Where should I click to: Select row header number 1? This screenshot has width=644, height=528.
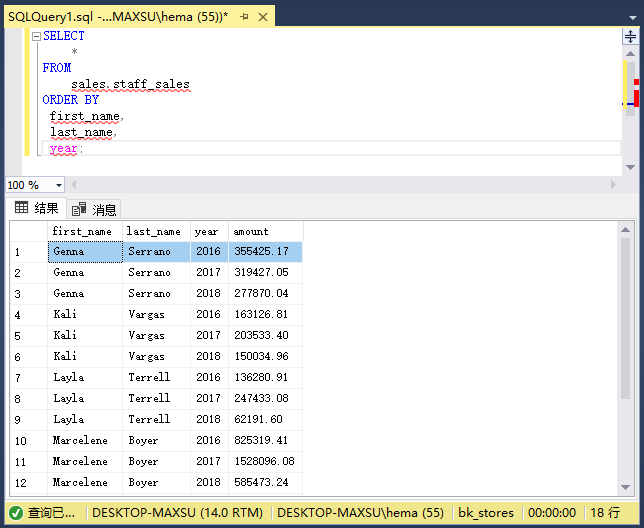(x=29, y=252)
